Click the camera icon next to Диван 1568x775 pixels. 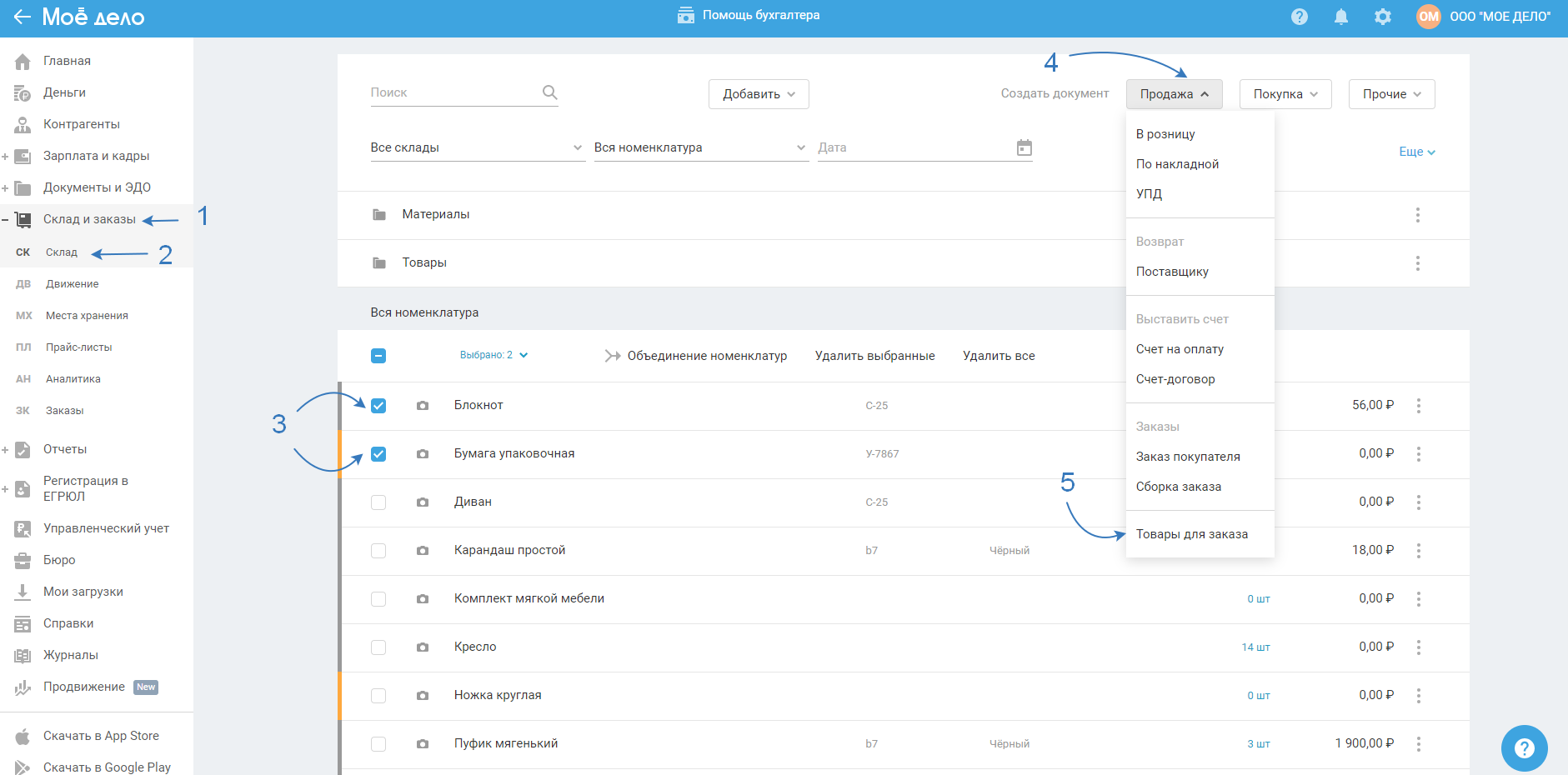[423, 502]
